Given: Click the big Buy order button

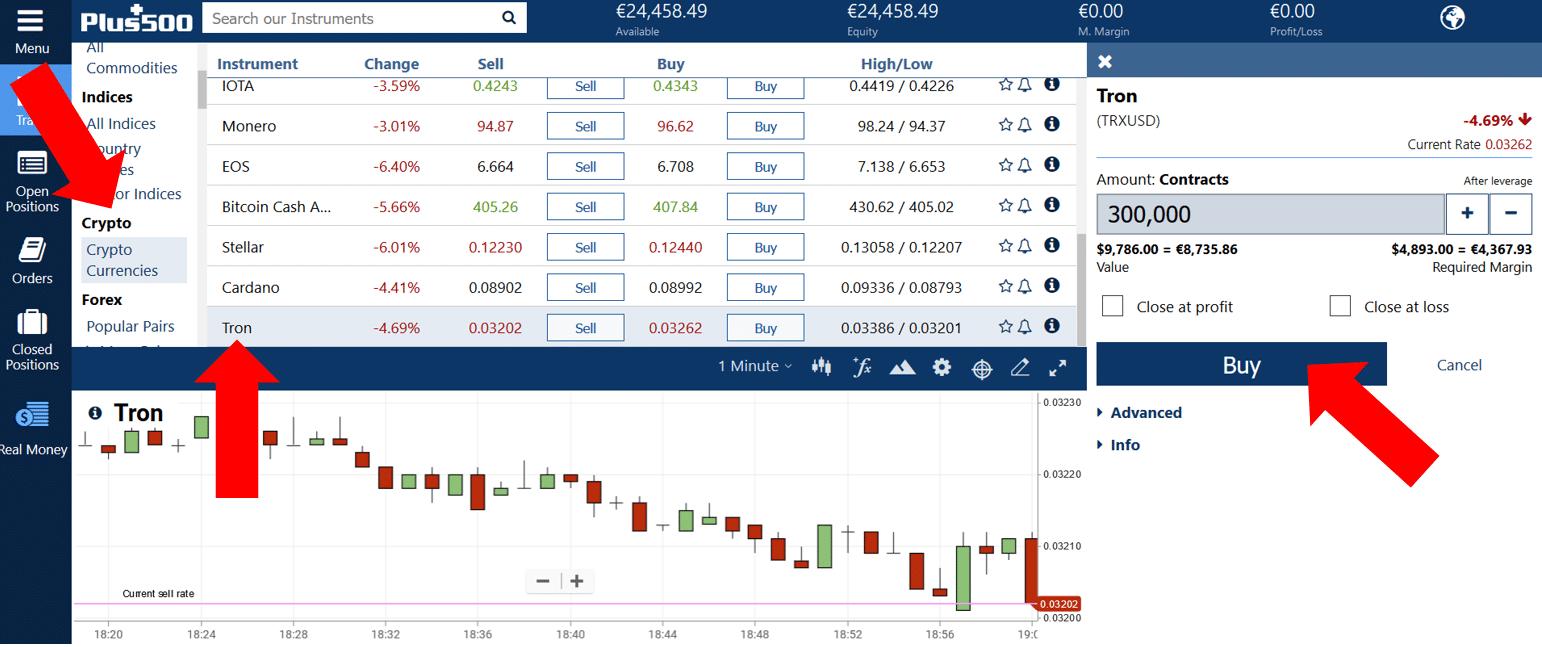Looking at the screenshot, I should (x=1241, y=365).
